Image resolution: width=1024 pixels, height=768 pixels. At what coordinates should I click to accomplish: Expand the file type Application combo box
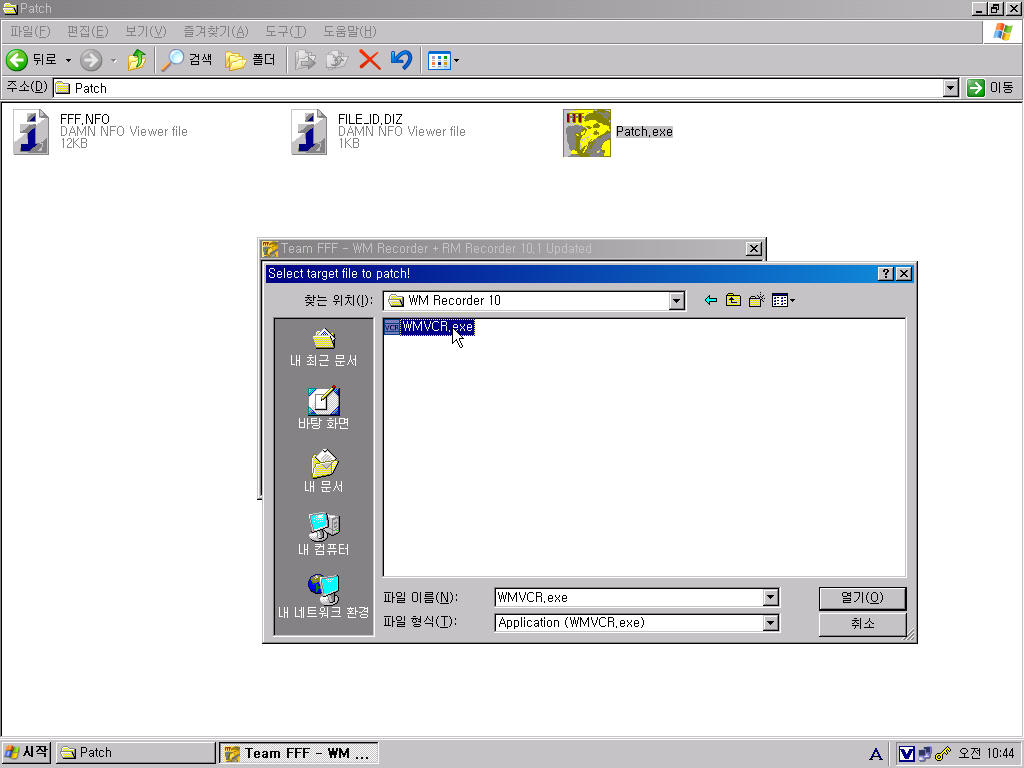pyautogui.click(x=771, y=623)
